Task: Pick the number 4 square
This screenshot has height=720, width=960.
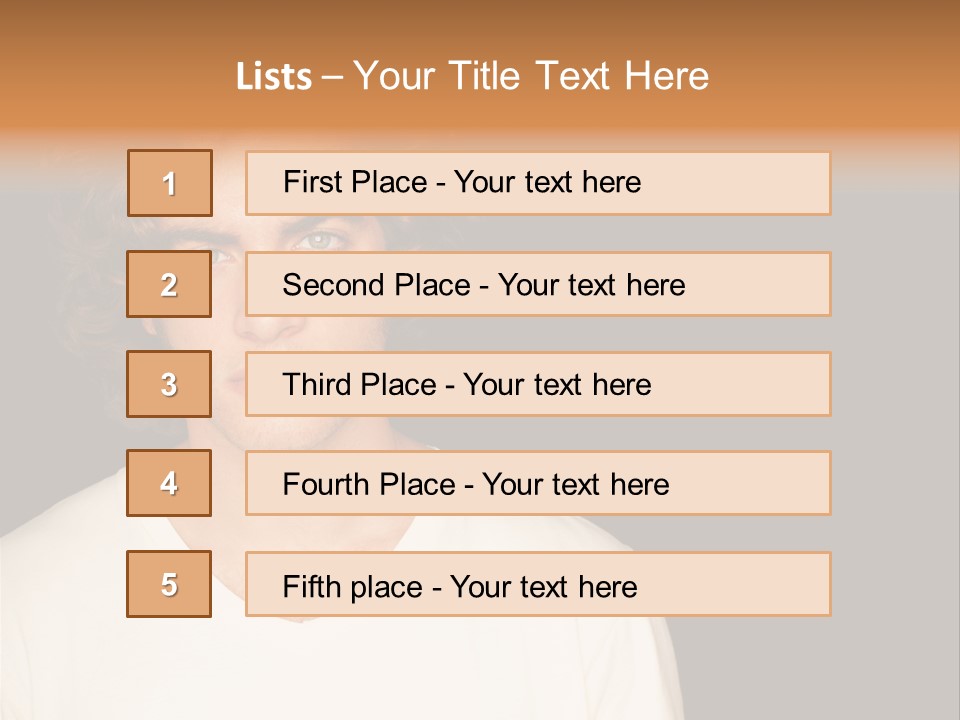Action: [169, 483]
